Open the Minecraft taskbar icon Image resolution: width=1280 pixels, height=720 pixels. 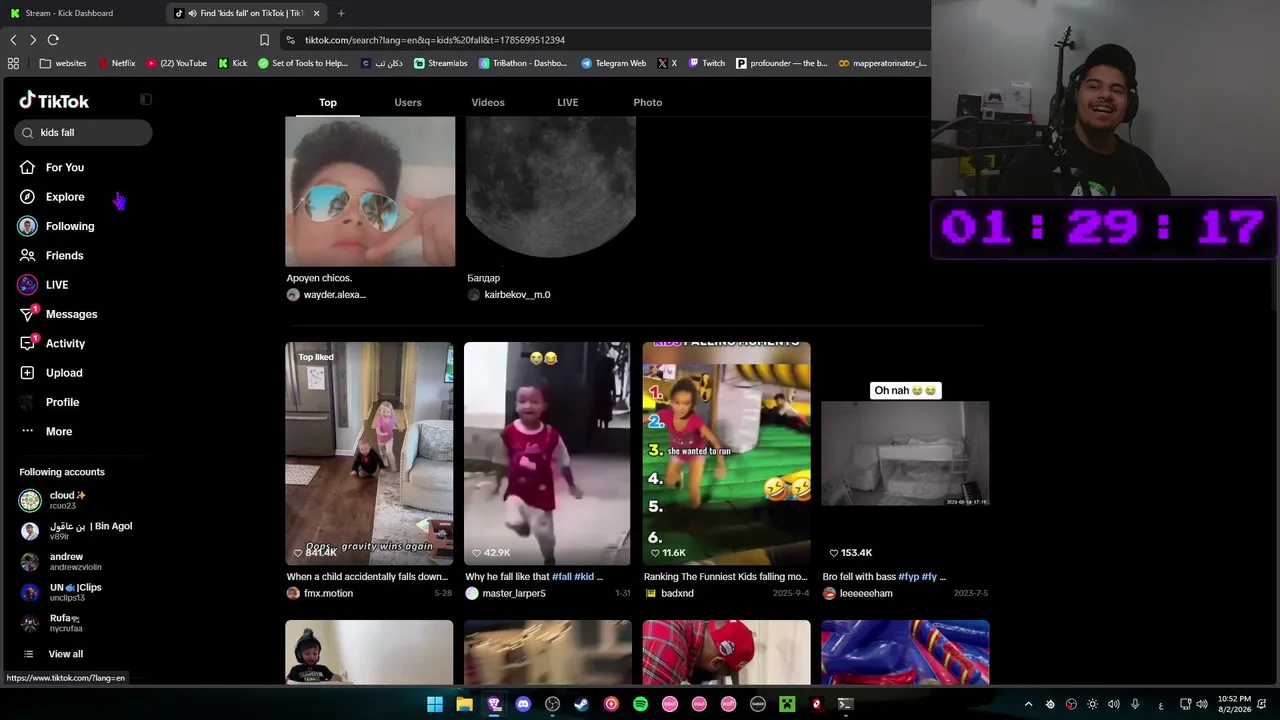point(787,704)
